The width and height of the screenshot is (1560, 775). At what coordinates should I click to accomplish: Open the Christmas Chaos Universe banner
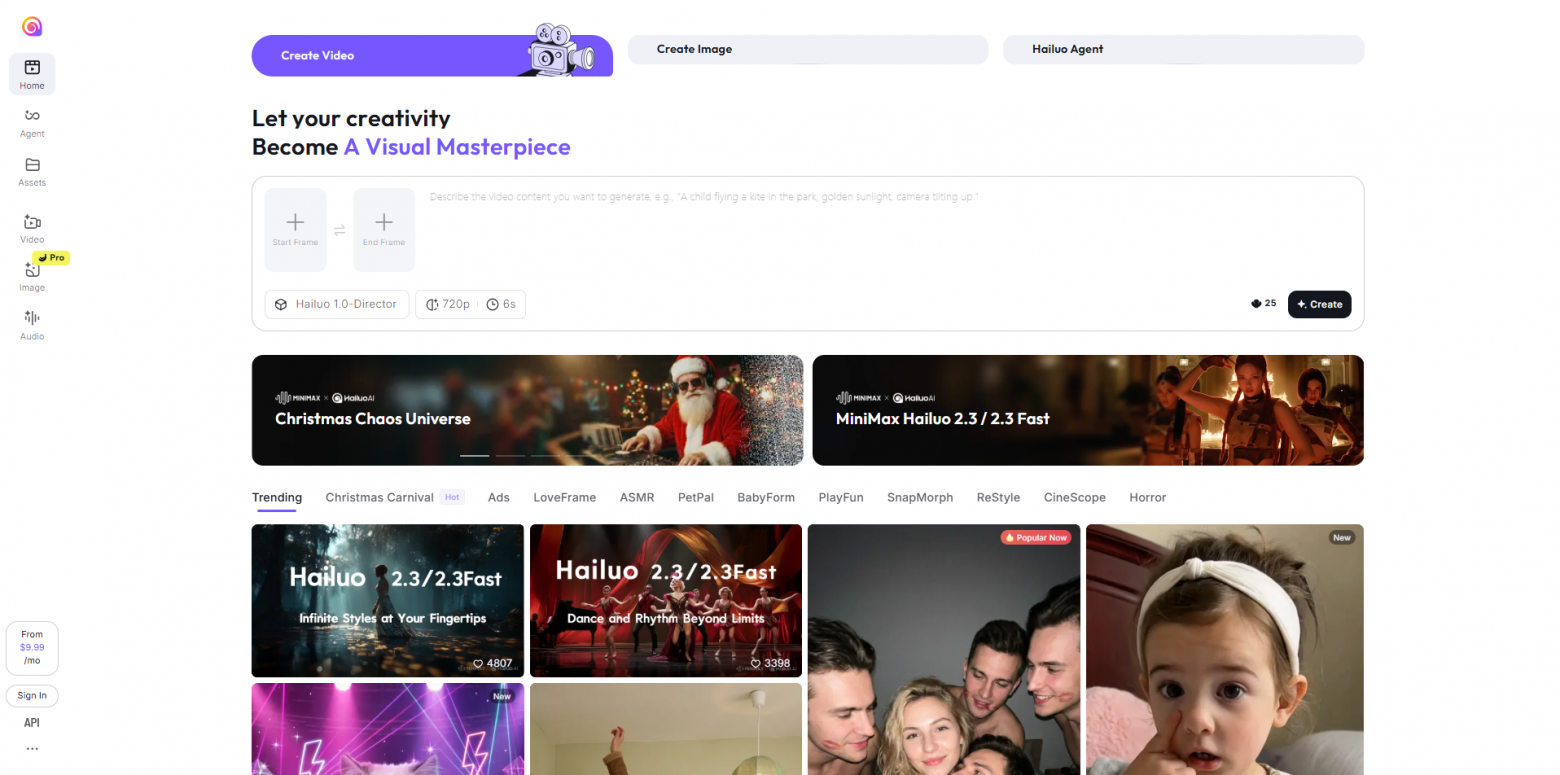click(x=527, y=410)
